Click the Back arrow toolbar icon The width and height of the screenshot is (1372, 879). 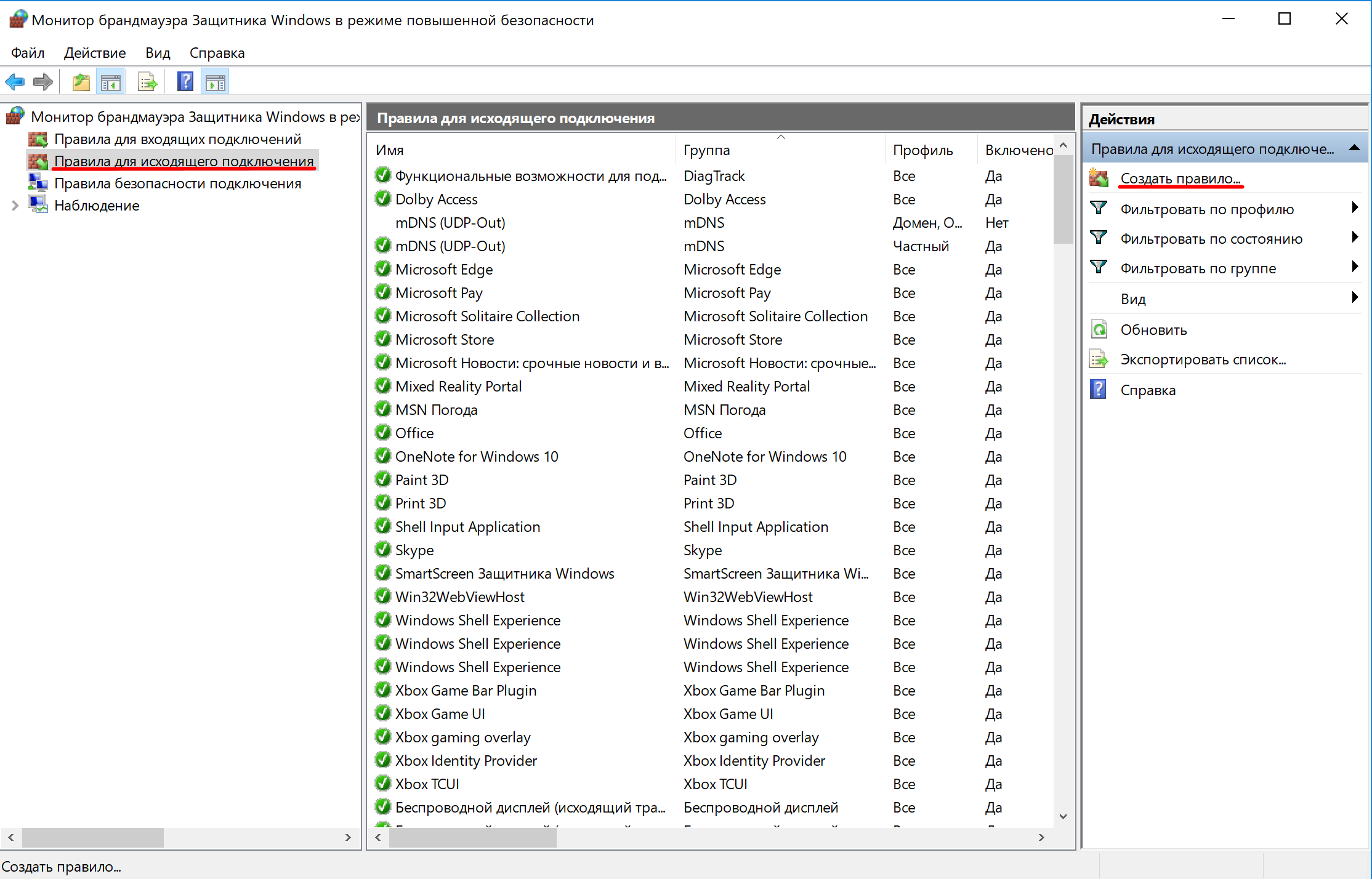coord(15,81)
